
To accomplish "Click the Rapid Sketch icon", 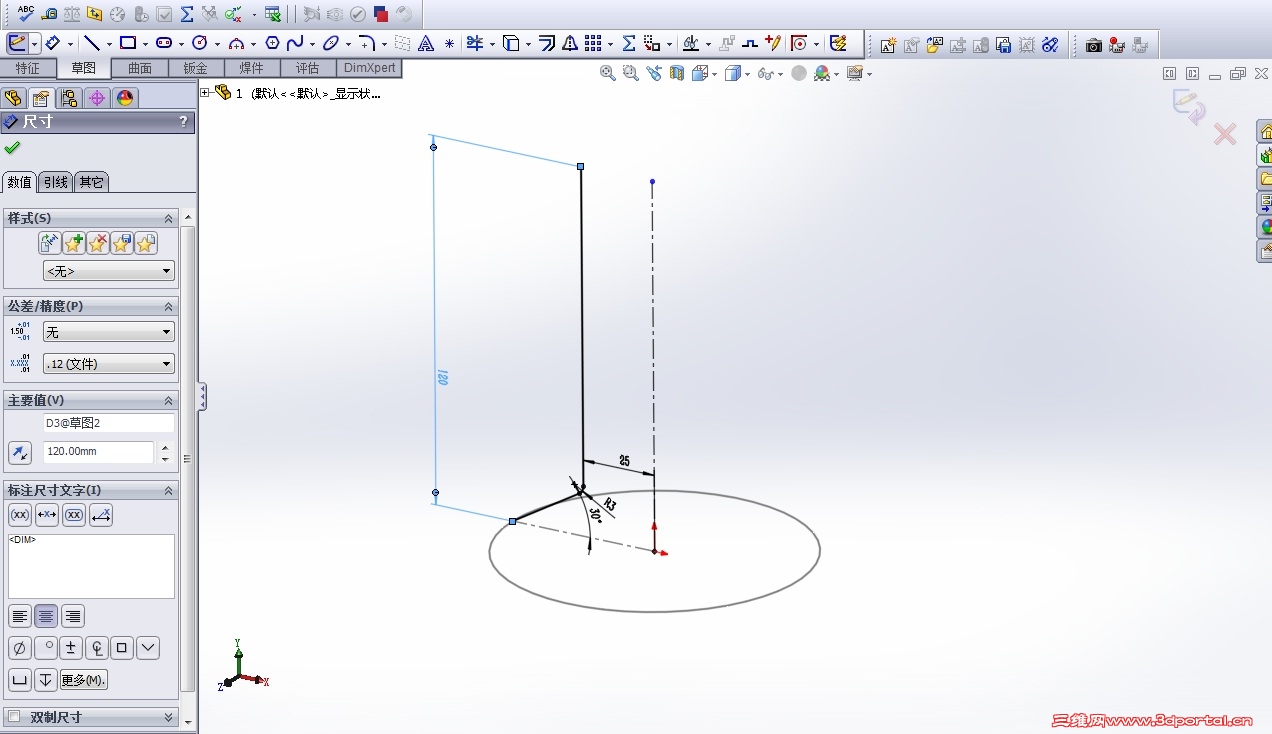I will point(839,43).
